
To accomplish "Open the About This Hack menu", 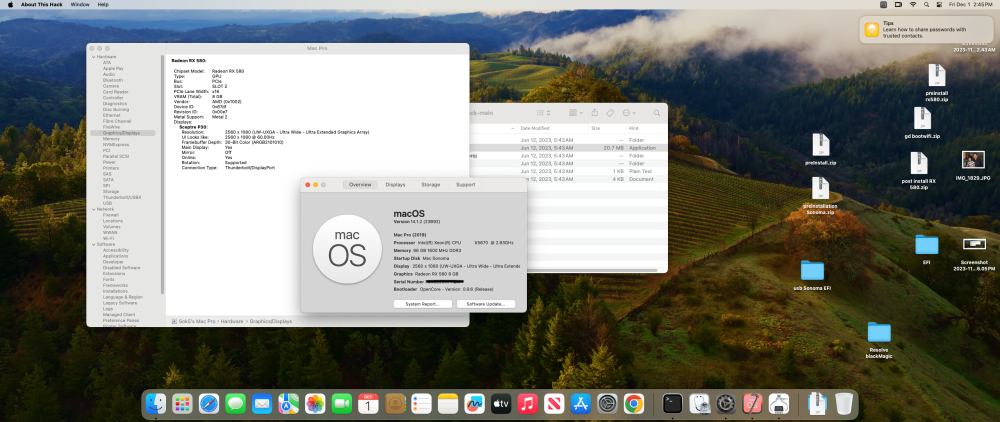I will coord(40,4).
